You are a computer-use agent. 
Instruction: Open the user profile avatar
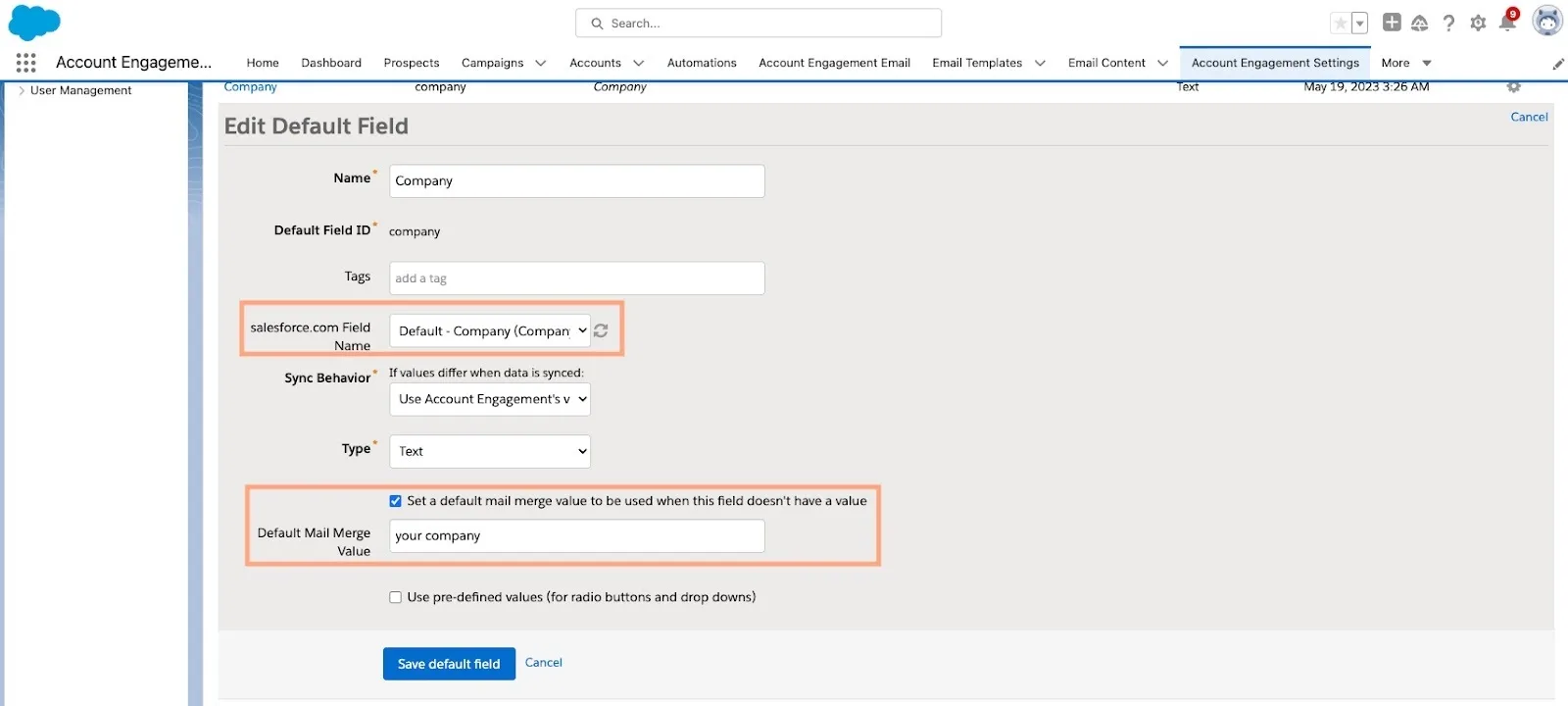click(1547, 21)
